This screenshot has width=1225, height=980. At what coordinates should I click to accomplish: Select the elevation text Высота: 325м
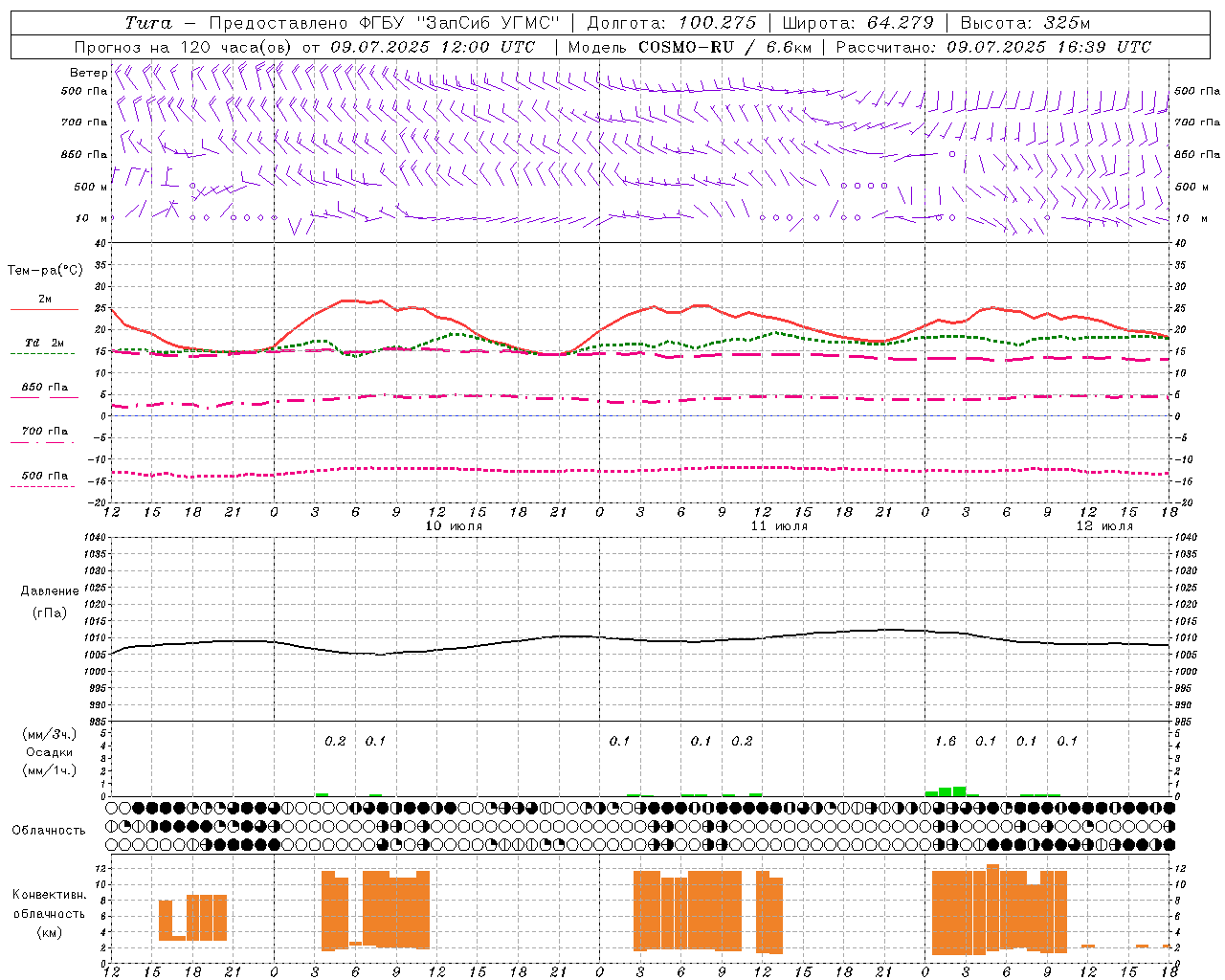(1025, 23)
